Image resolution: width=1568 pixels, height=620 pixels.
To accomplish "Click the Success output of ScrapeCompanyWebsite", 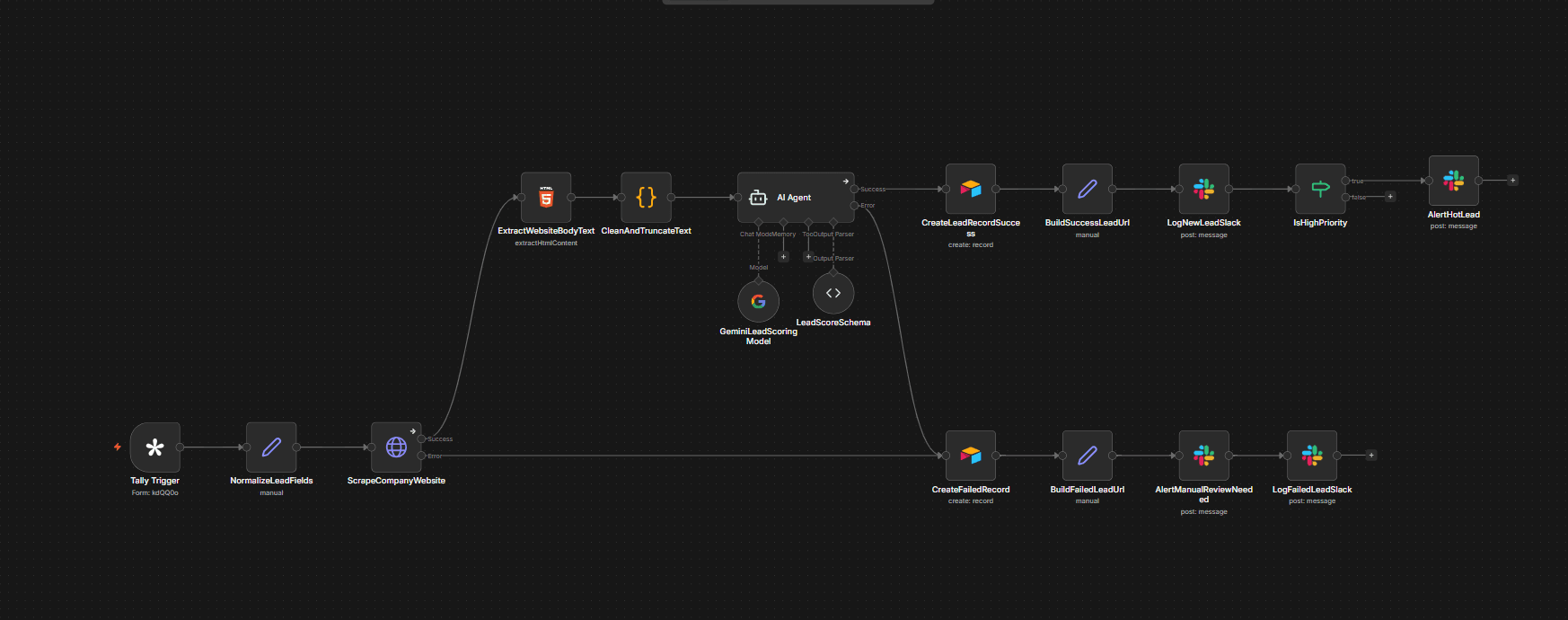I will [421, 439].
